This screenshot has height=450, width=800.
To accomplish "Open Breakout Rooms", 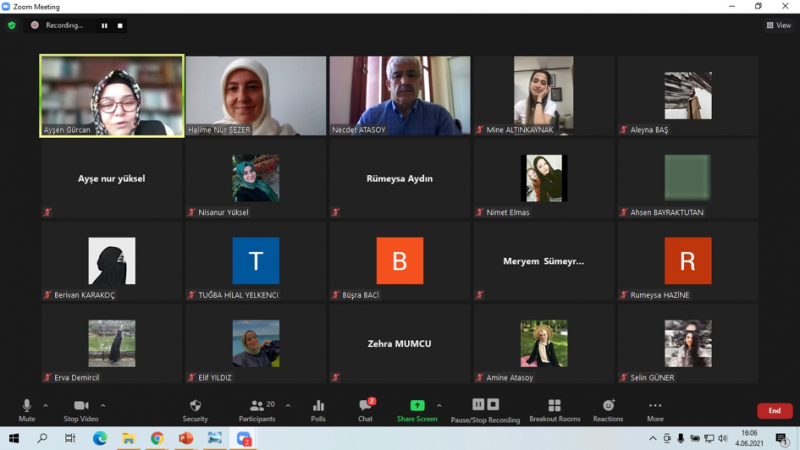I will pyautogui.click(x=554, y=409).
